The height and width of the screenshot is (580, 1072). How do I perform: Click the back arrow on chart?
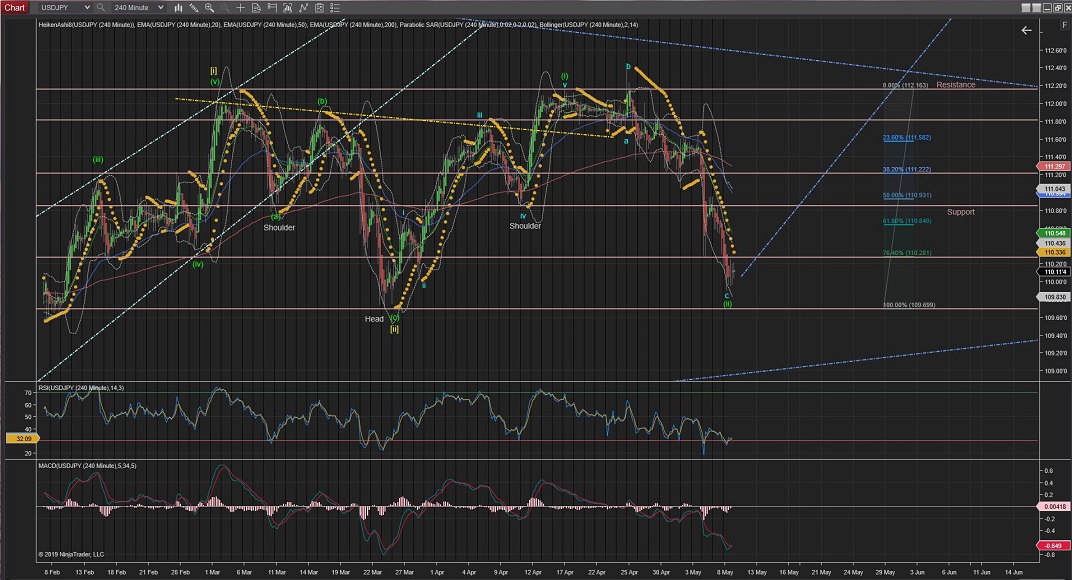tap(1025, 31)
